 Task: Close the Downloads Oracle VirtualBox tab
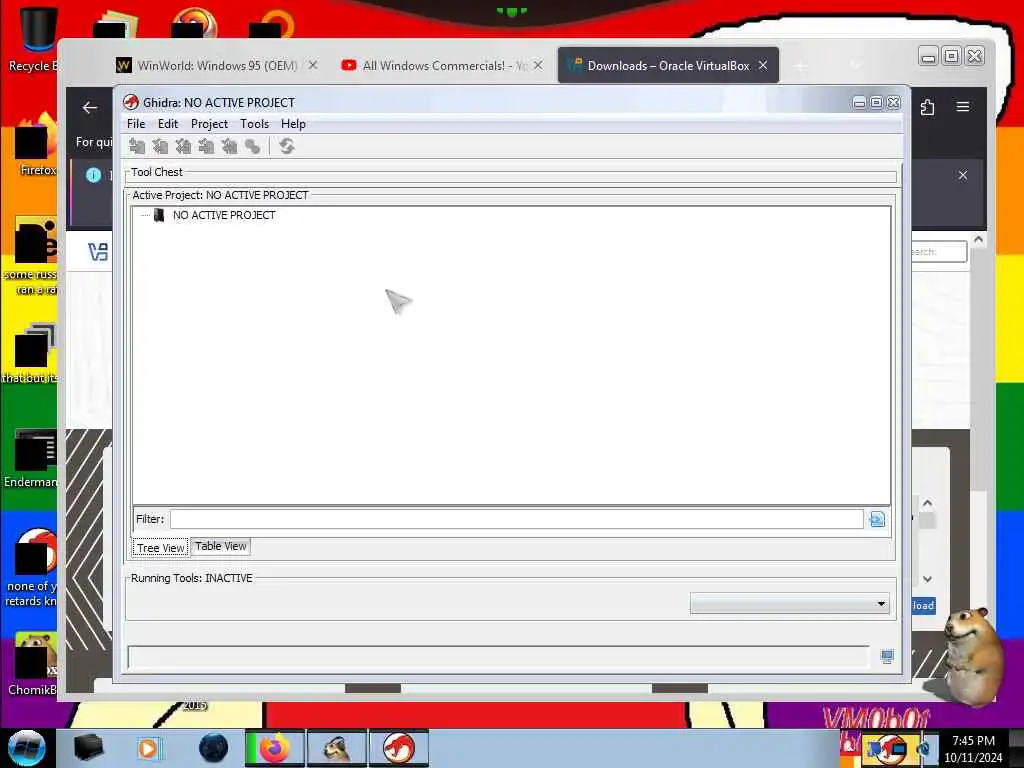[x=763, y=65]
